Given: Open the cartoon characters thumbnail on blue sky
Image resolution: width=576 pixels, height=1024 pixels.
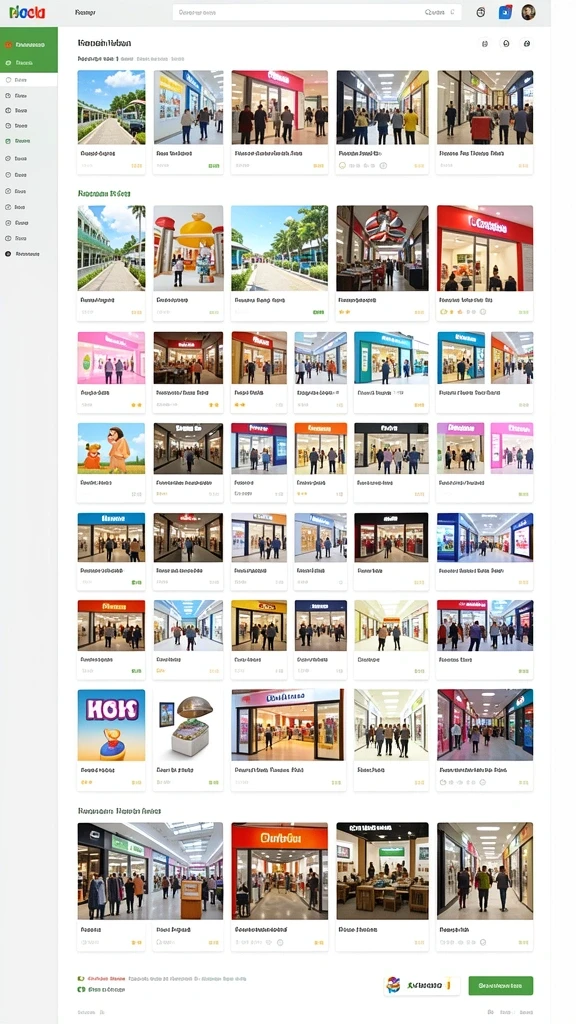Looking at the screenshot, I should pos(111,448).
